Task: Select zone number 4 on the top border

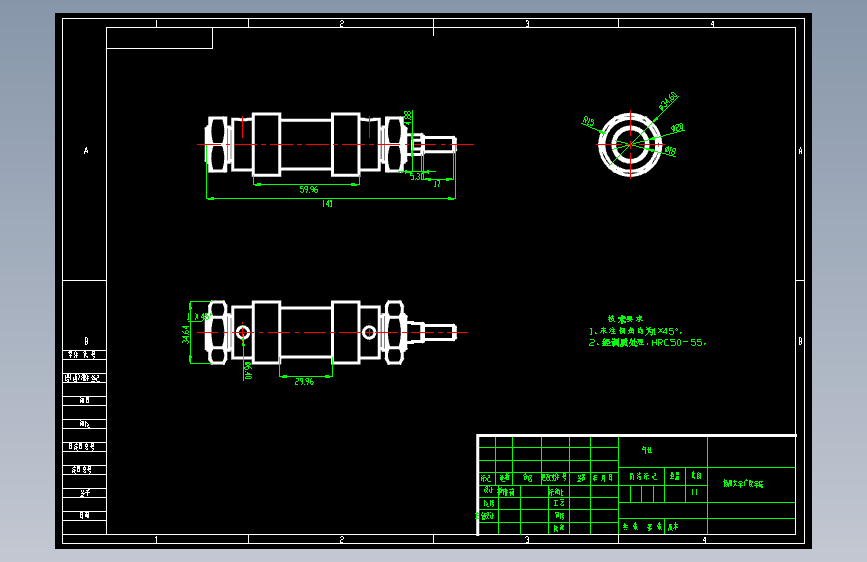Action: (712, 23)
